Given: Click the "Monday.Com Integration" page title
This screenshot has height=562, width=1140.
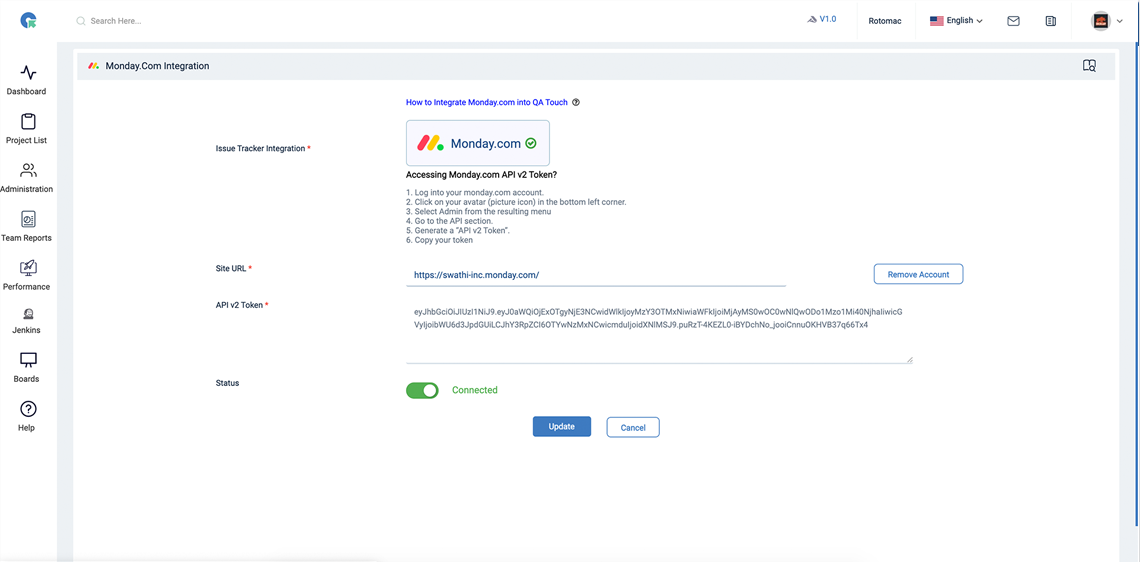Looking at the screenshot, I should [157, 65].
